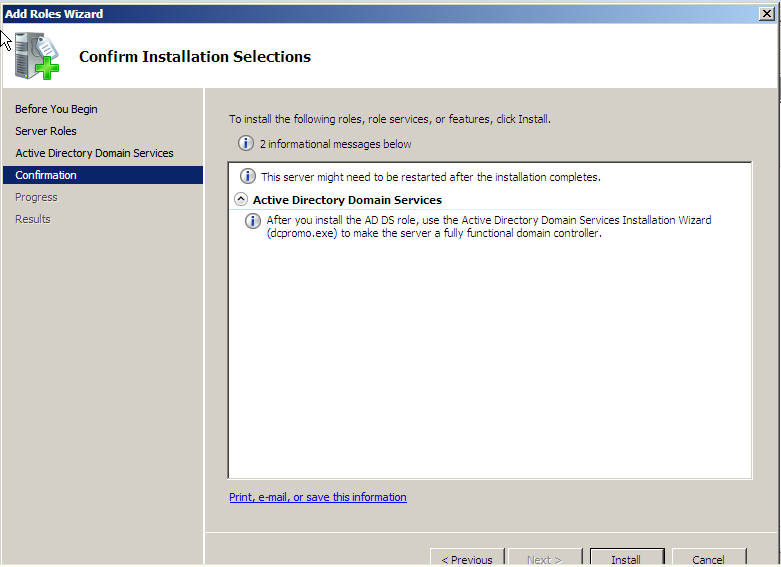
Task: Click the Install button
Action: (x=627, y=558)
